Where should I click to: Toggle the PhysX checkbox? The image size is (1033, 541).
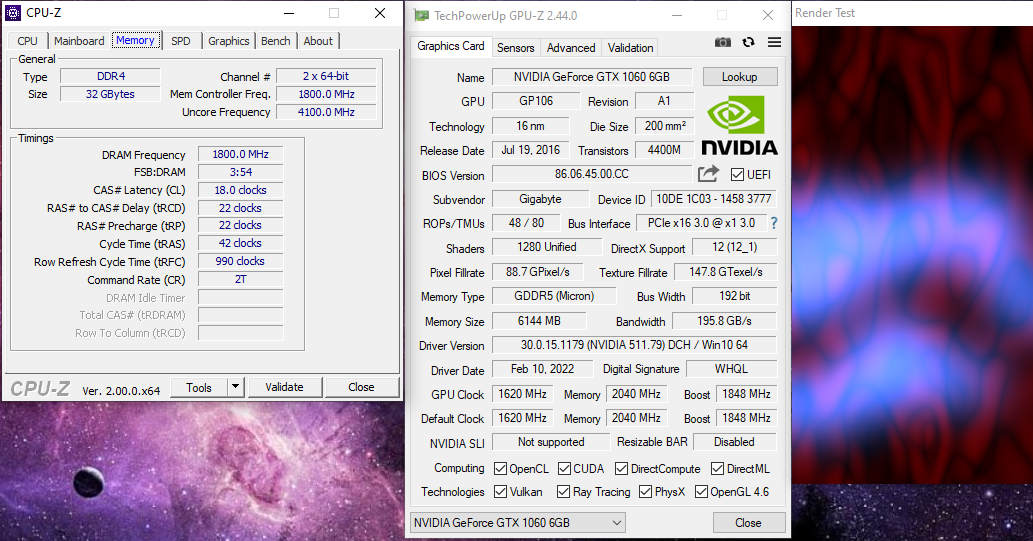pyautogui.click(x=646, y=492)
